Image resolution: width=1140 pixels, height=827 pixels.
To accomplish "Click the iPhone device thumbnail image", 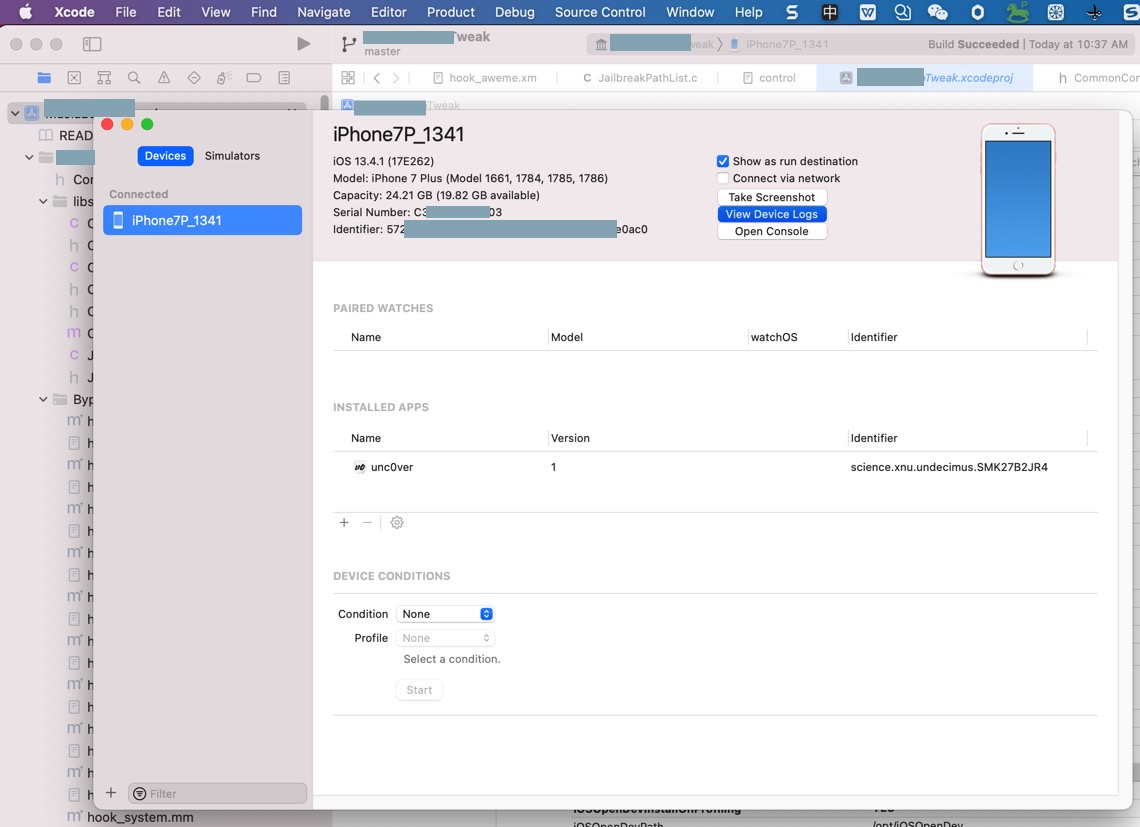I will click(1018, 200).
